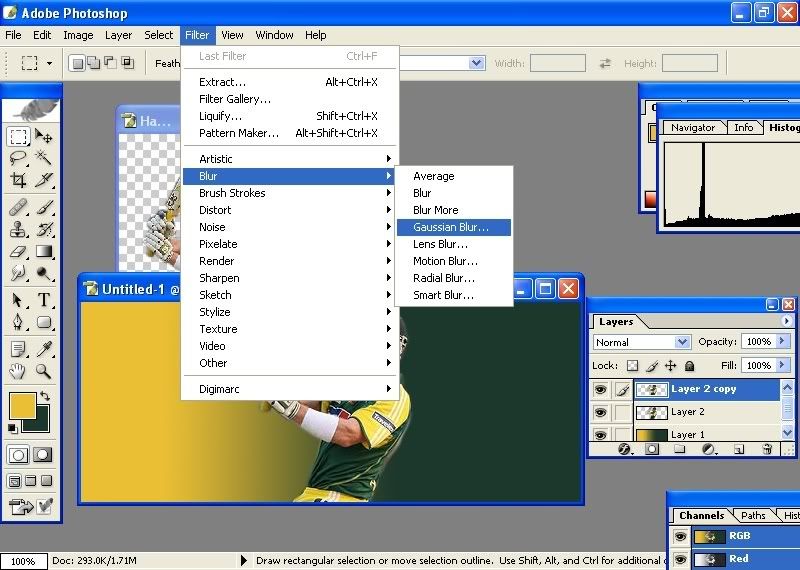
Task: Select the Path Selection tool
Action: pos(19,300)
